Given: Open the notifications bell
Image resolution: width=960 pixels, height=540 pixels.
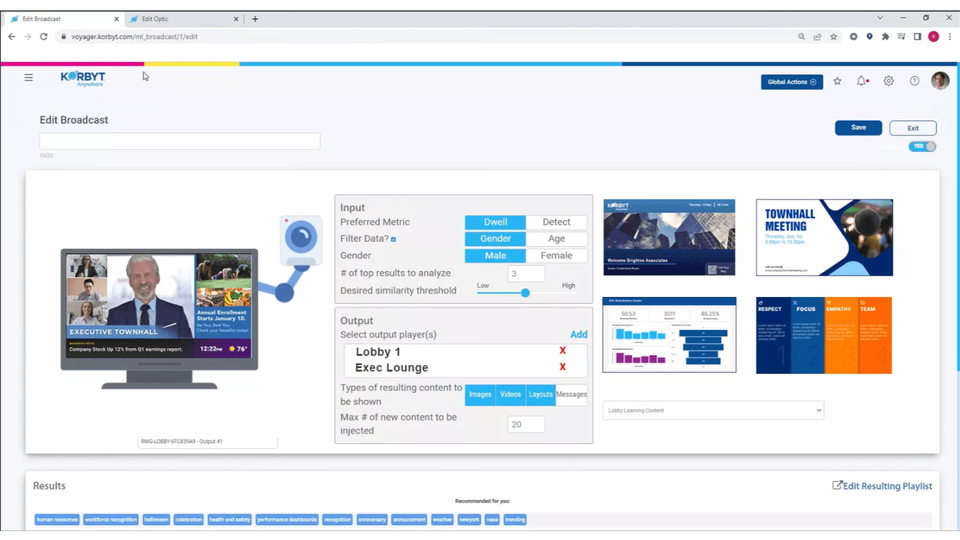Looking at the screenshot, I should (x=861, y=82).
